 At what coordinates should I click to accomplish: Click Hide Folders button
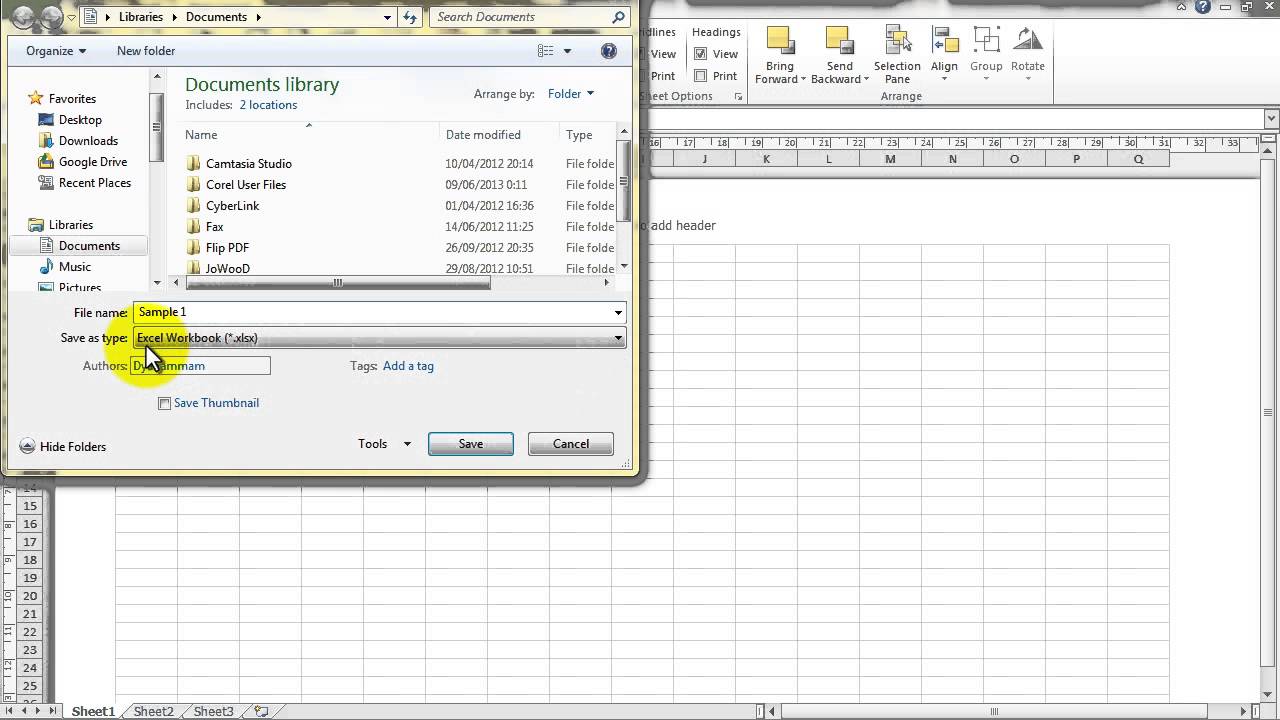(x=63, y=447)
